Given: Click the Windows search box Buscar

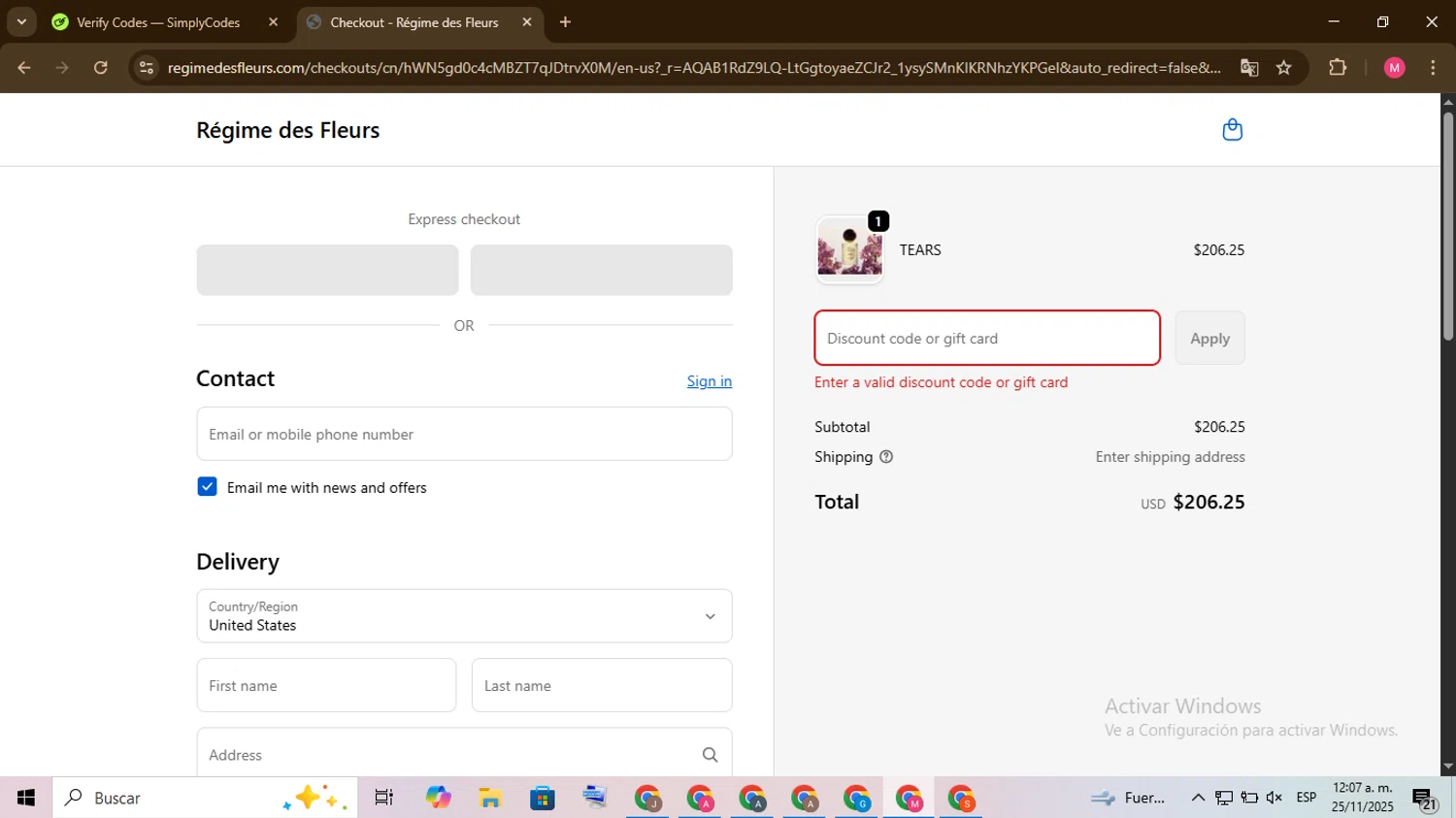Looking at the screenshot, I should coord(205,798).
